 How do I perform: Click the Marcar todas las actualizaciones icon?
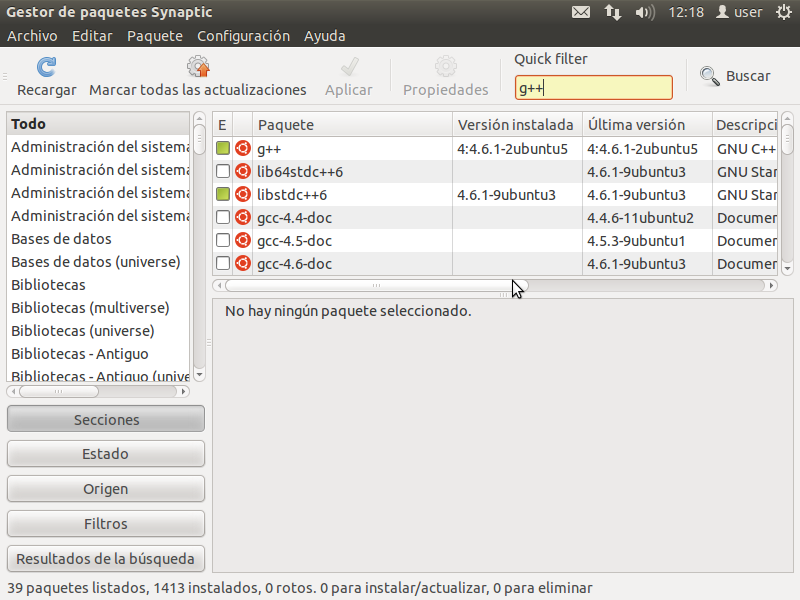[x=198, y=66]
